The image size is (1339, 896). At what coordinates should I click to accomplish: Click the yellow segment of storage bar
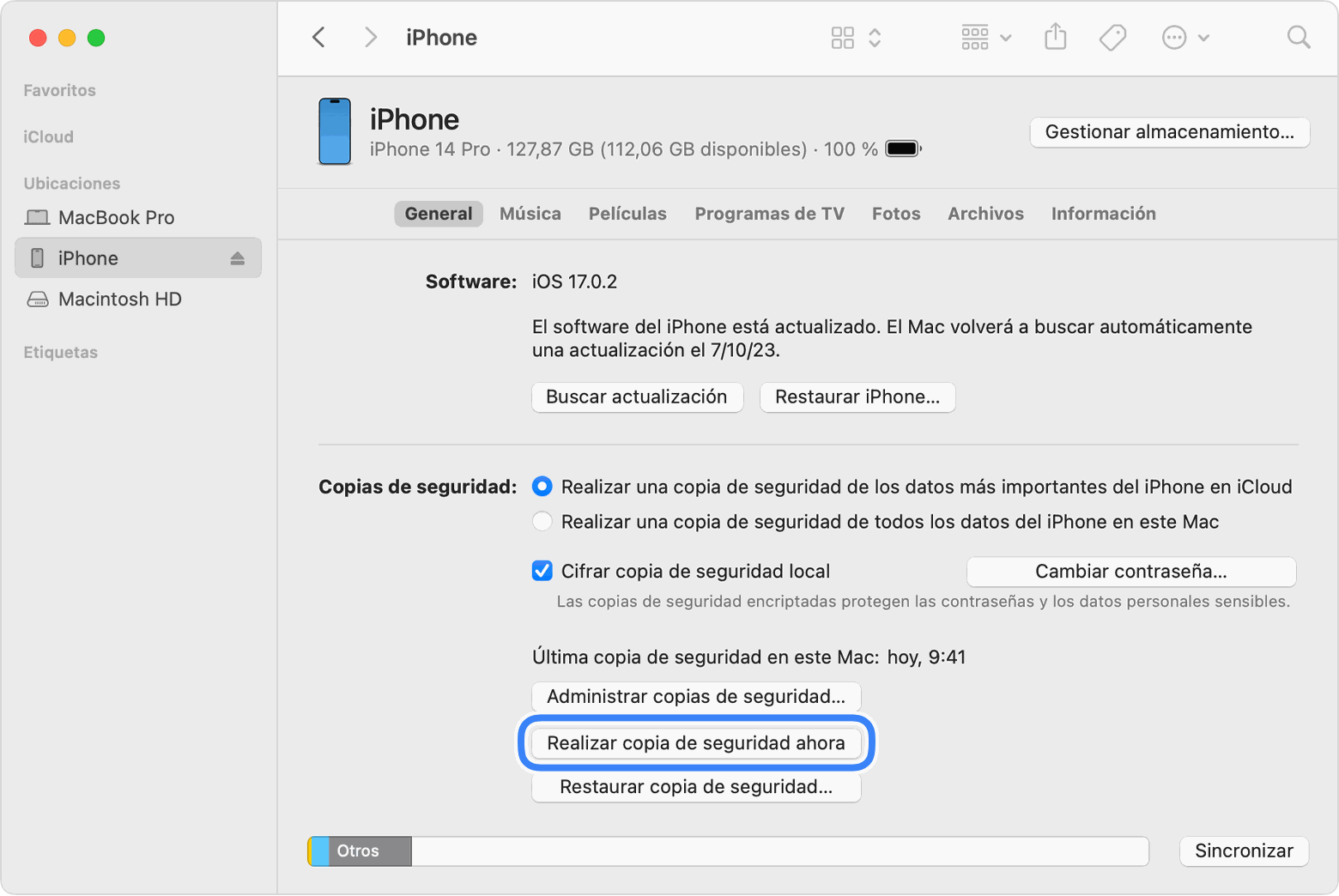[x=310, y=851]
